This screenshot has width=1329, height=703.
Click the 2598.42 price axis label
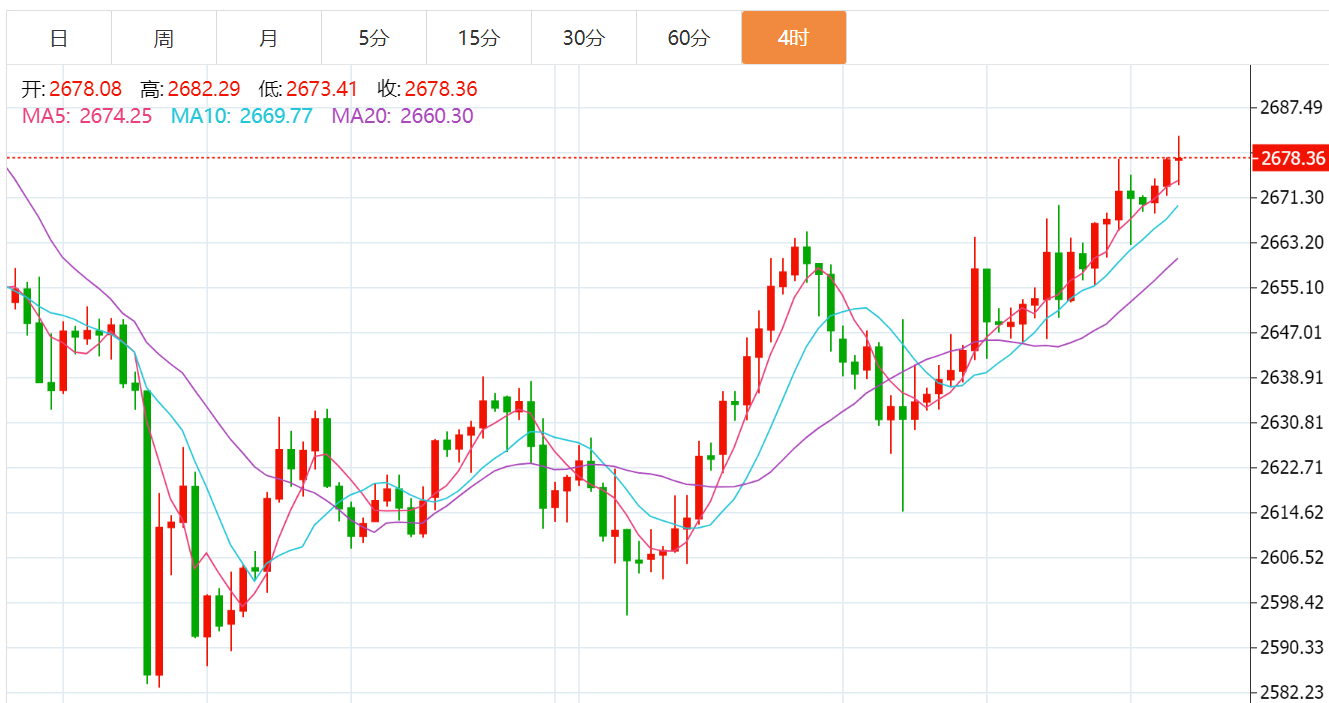[x=1293, y=602]
